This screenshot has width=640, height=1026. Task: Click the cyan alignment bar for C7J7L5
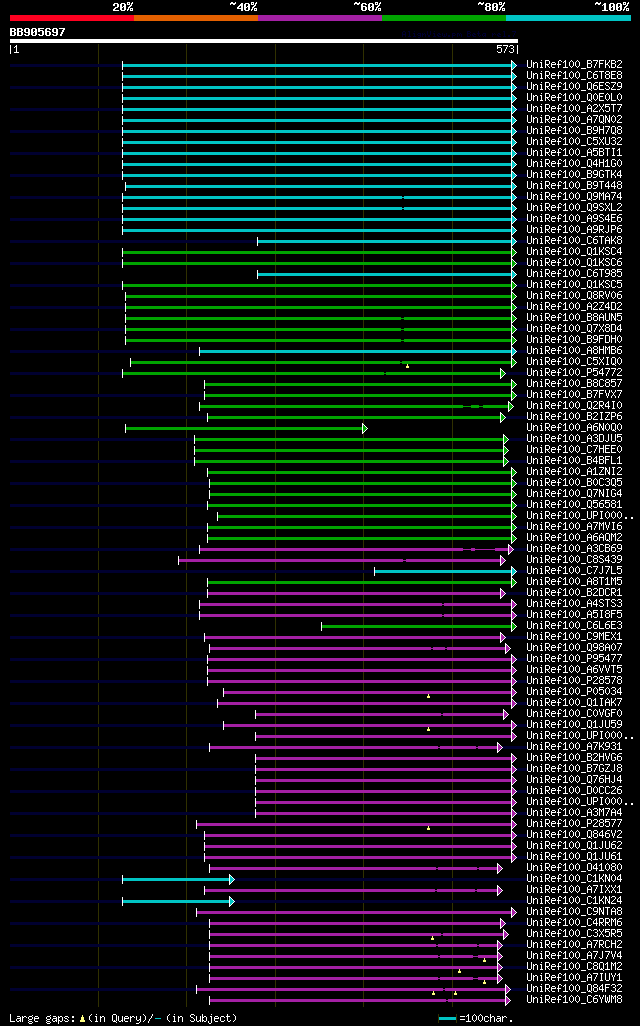tap(445, 571)
